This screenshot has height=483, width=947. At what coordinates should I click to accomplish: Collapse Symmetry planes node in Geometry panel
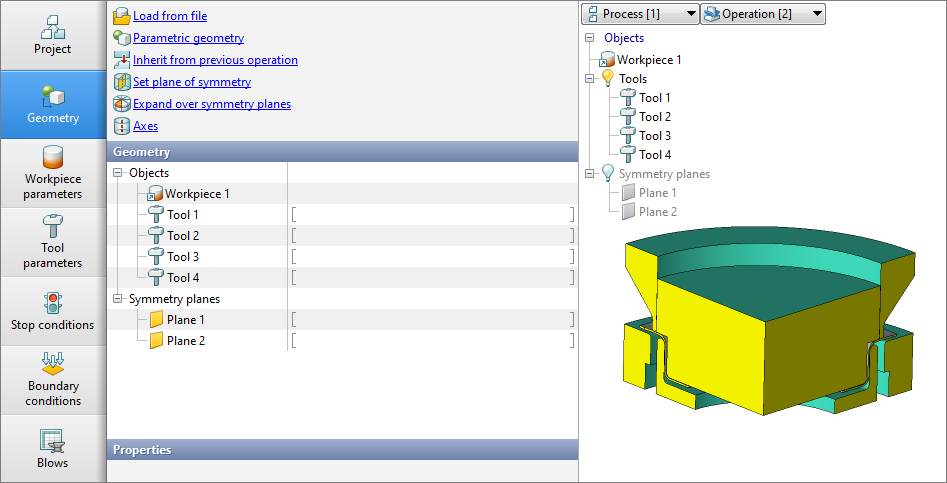point(118,299)
